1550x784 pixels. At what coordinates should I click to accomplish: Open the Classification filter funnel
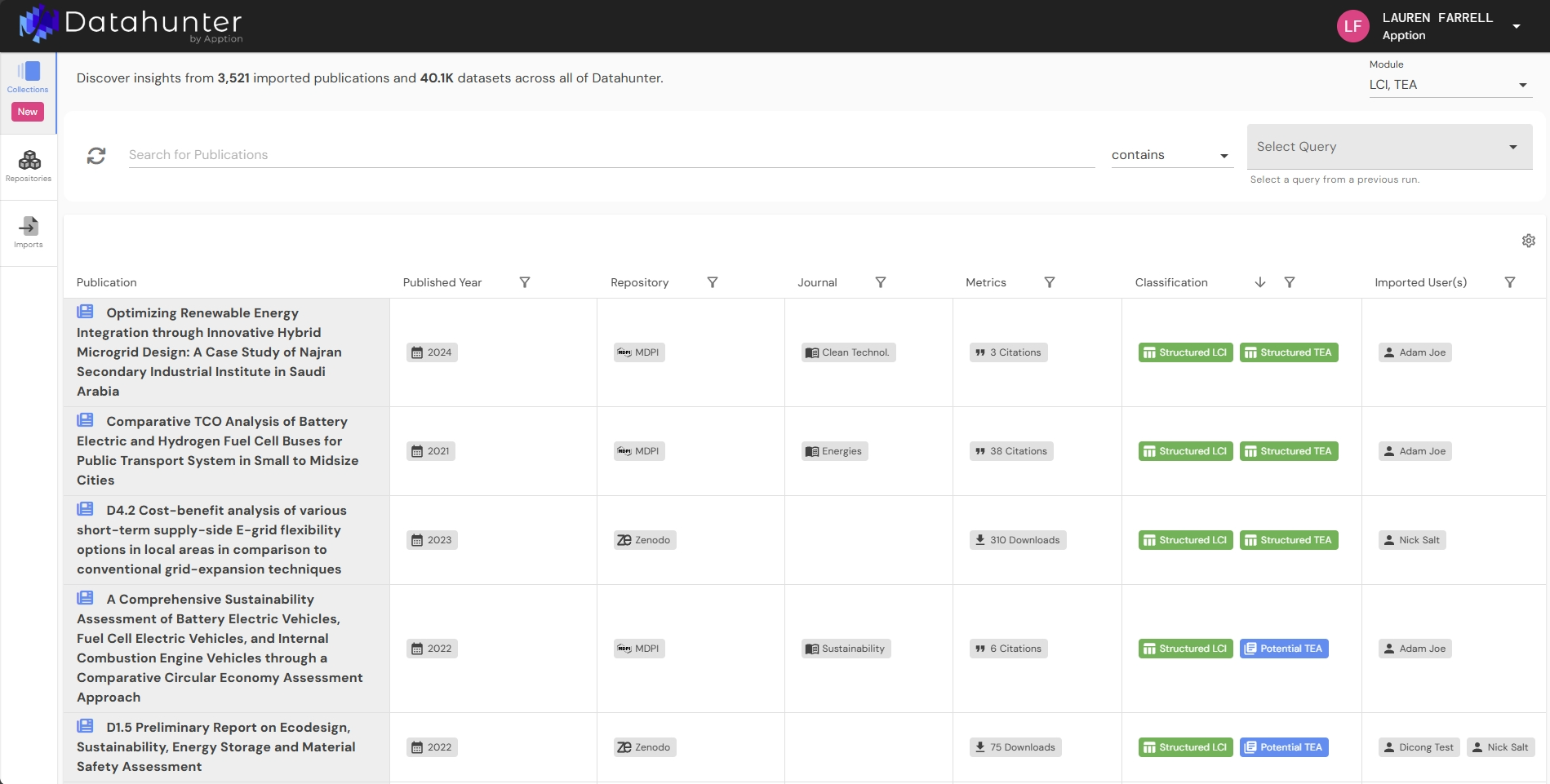point(1289,282)
